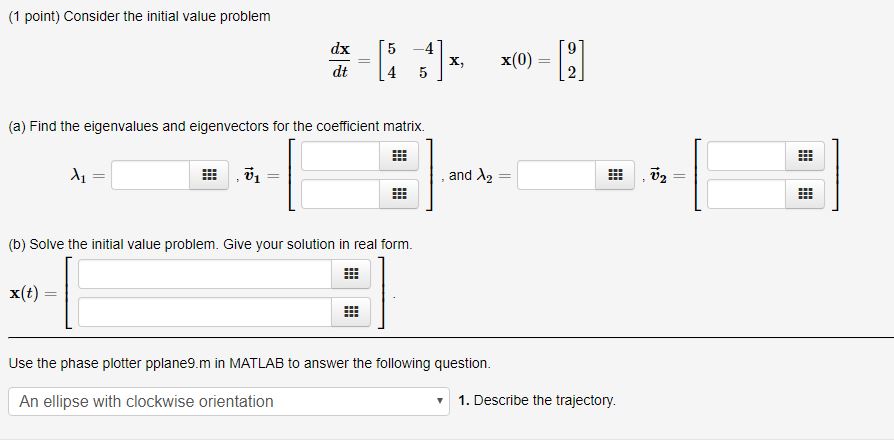
Task: Select the second row input of x(t)
Action: pyautogui.click(x=204, y=312)
